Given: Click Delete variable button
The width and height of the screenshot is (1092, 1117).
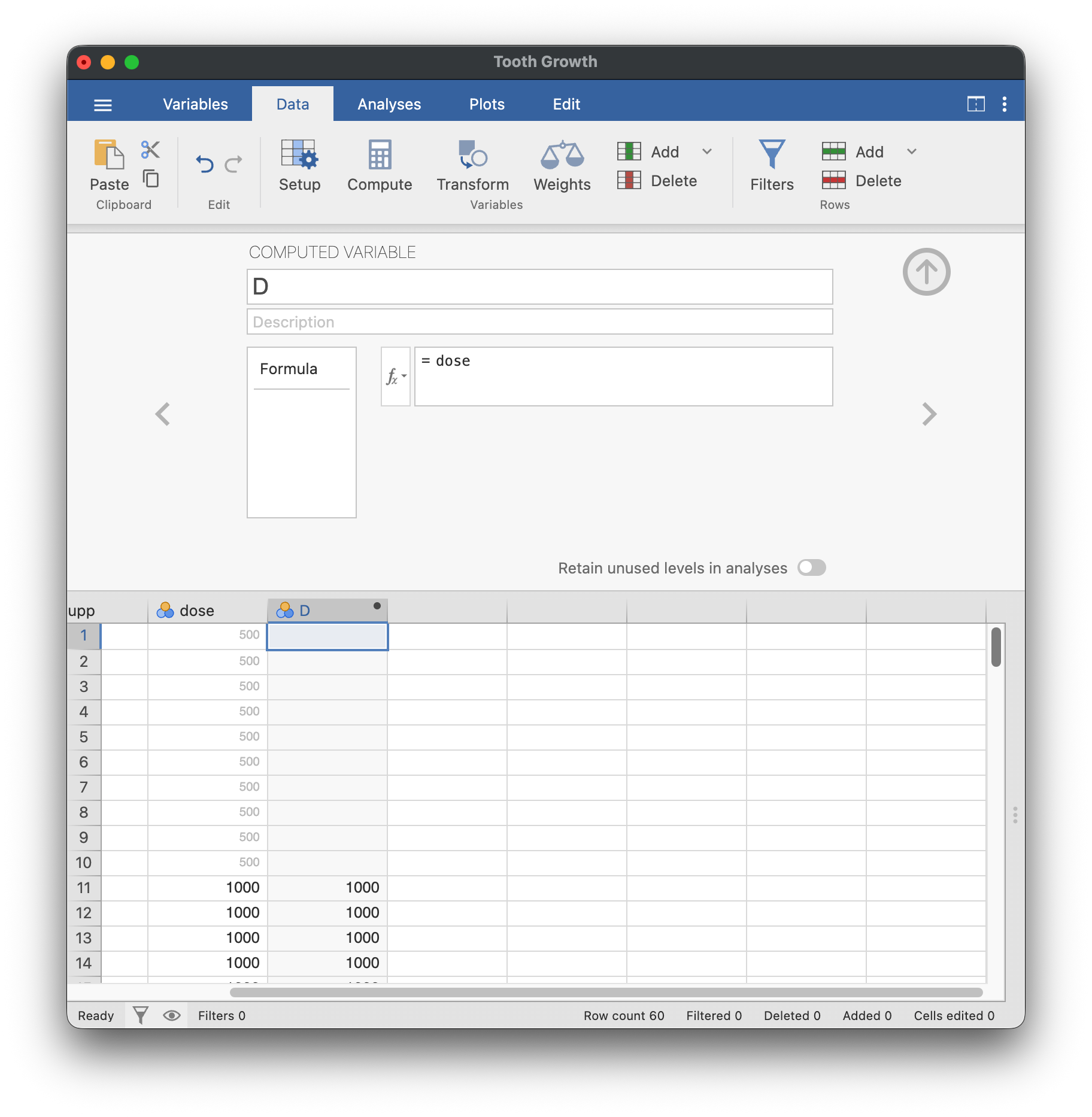Looking at the screenshot, I should [658, 180].
